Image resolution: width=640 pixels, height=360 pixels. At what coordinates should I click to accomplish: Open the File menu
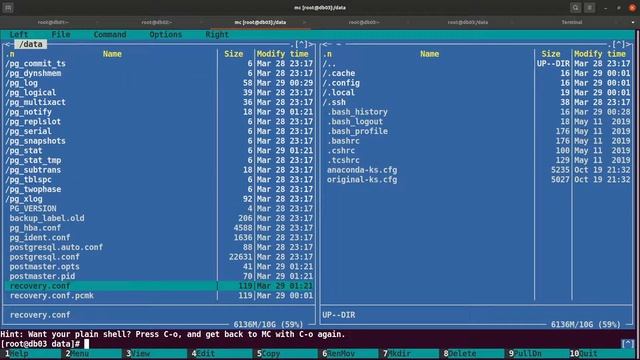61,35
